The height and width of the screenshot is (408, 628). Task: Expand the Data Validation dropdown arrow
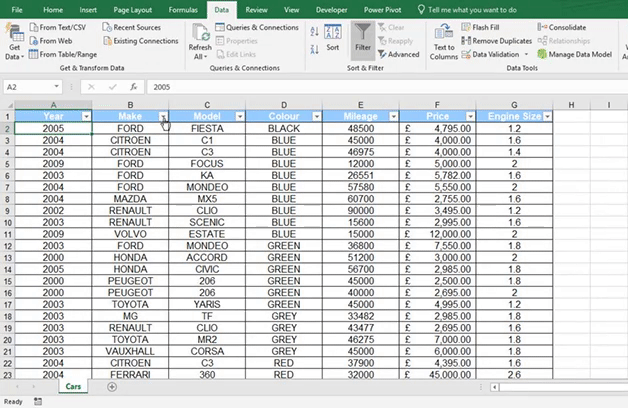click(x=524, y=54)
